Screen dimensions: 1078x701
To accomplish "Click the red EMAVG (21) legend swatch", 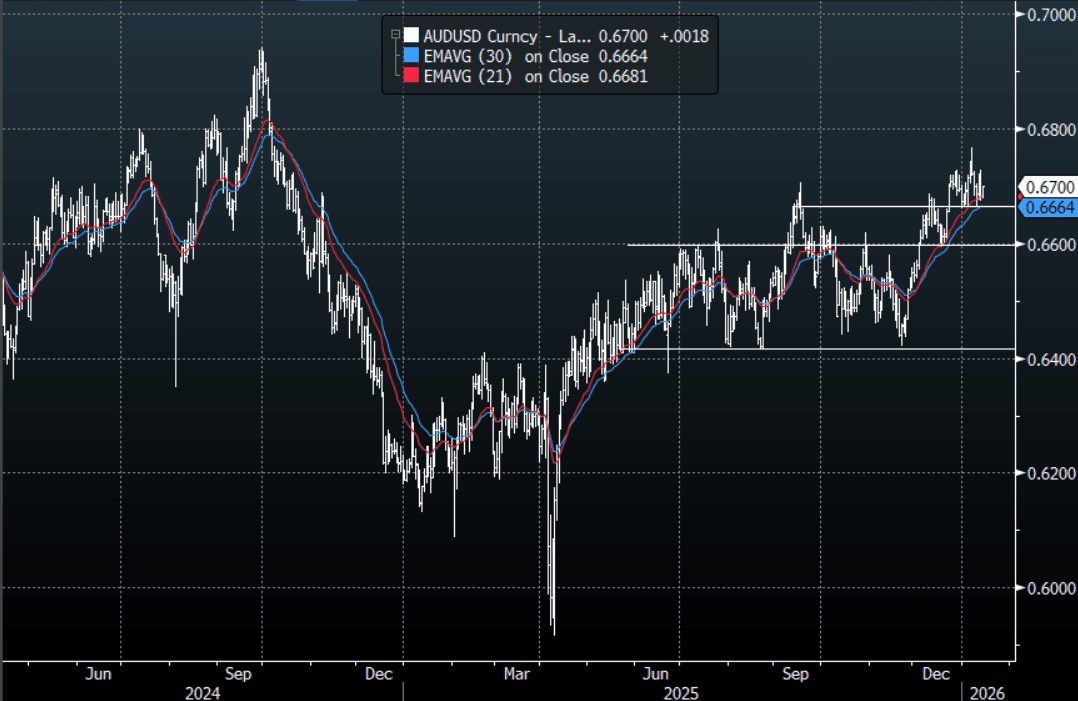I will [x=410, y=76].
